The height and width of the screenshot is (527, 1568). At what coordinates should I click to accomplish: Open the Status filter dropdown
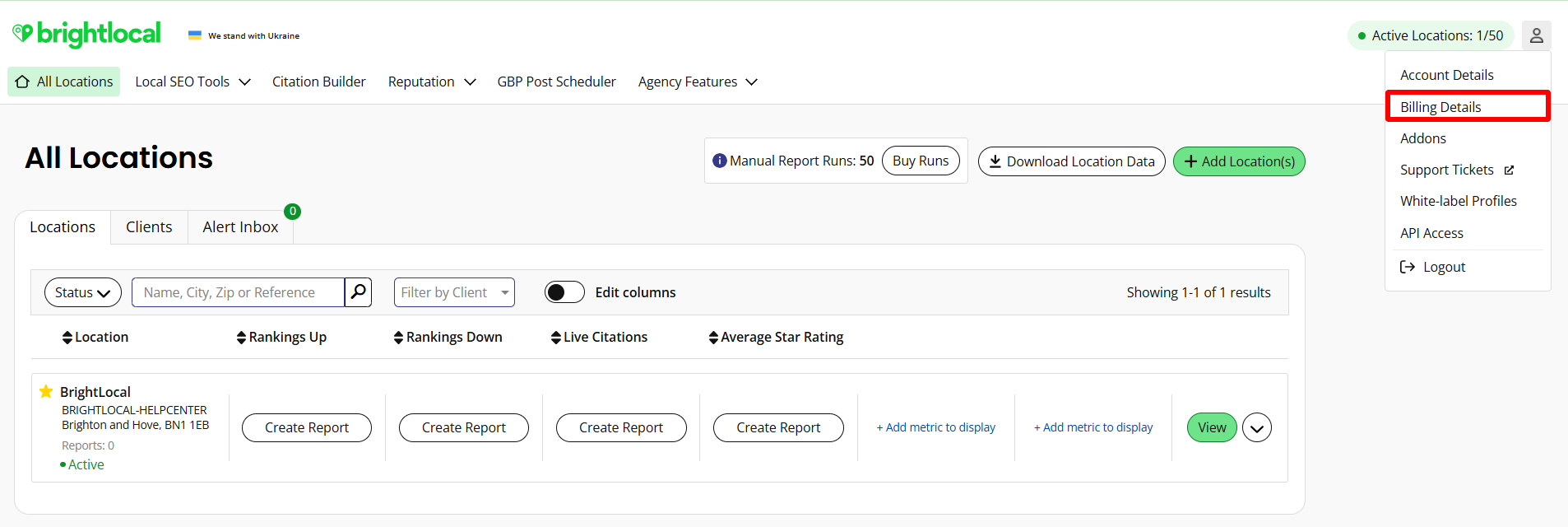pos(83,292)
